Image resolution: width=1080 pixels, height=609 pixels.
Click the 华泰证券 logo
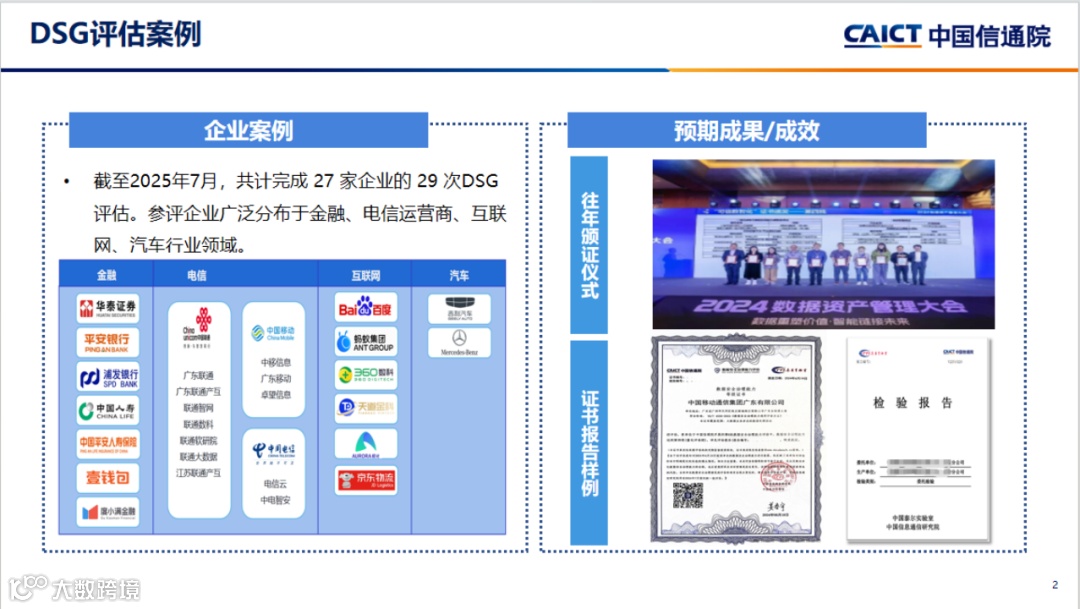(107, 308)
